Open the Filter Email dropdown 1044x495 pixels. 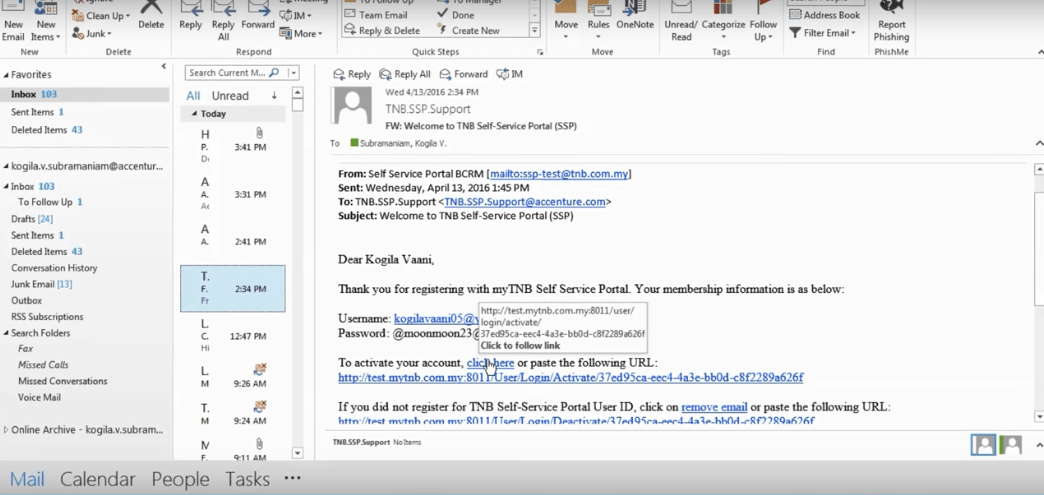click(x=822, y=32)
